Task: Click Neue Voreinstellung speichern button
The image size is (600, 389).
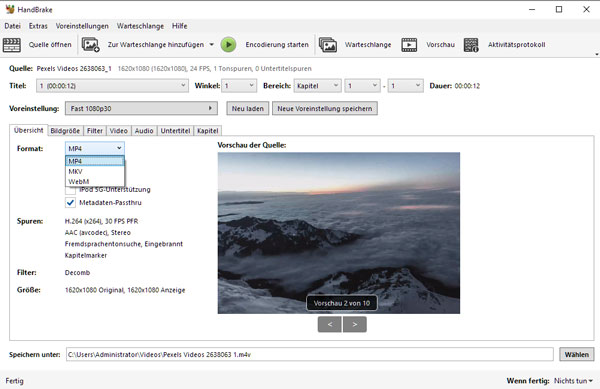Action: [x=324, y=108]
